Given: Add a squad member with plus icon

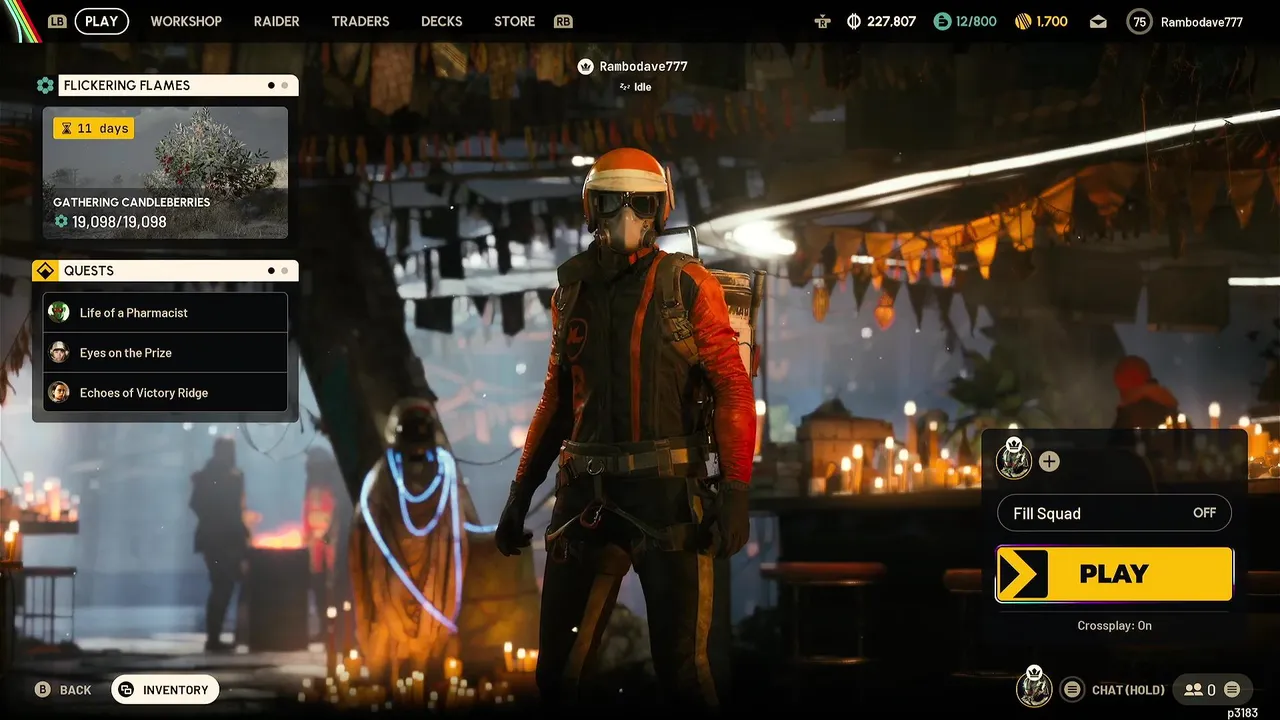Looking at the screenshot, I should [1049, 461].
